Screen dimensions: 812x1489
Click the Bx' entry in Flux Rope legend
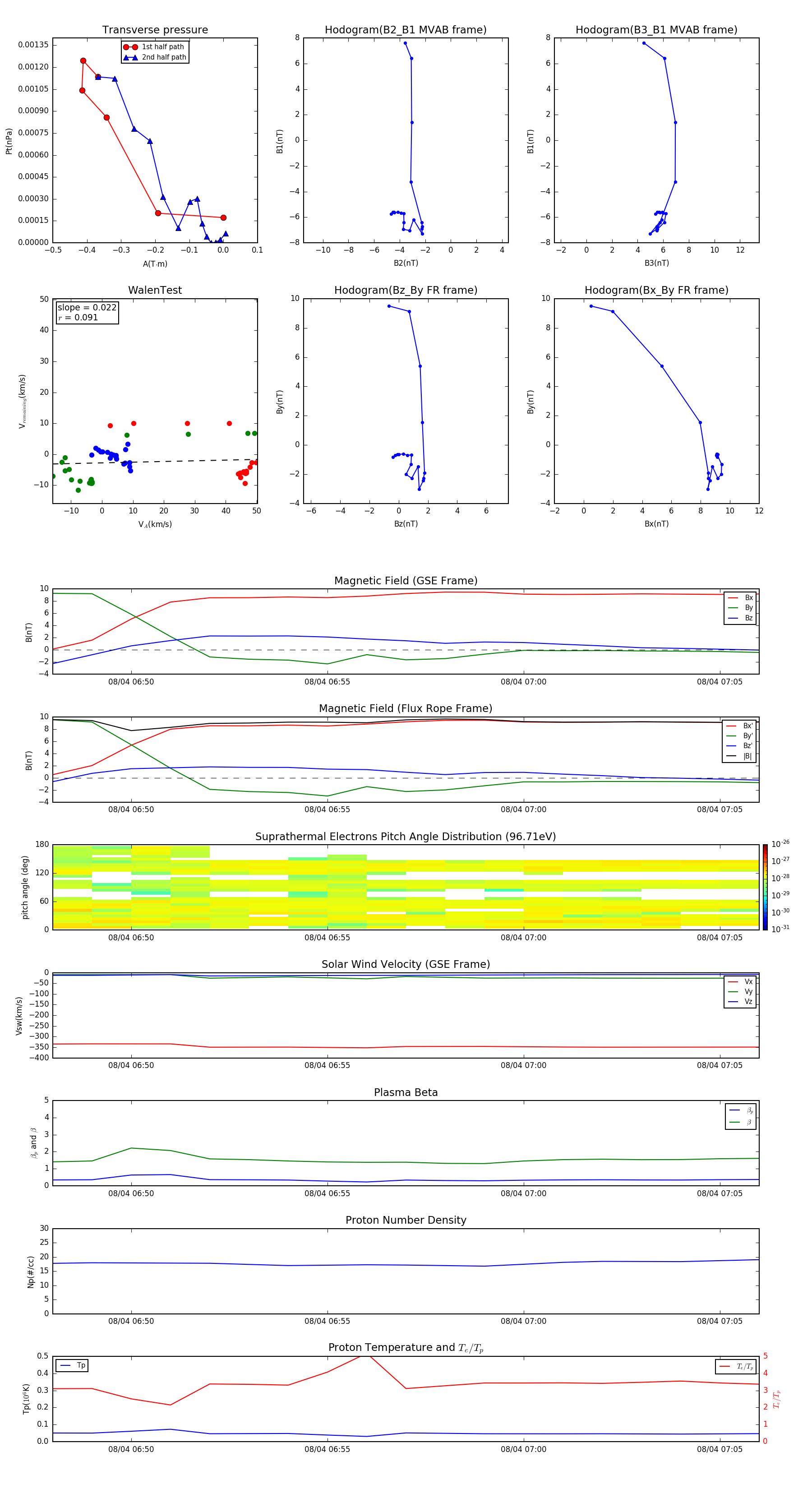[739, 726]
